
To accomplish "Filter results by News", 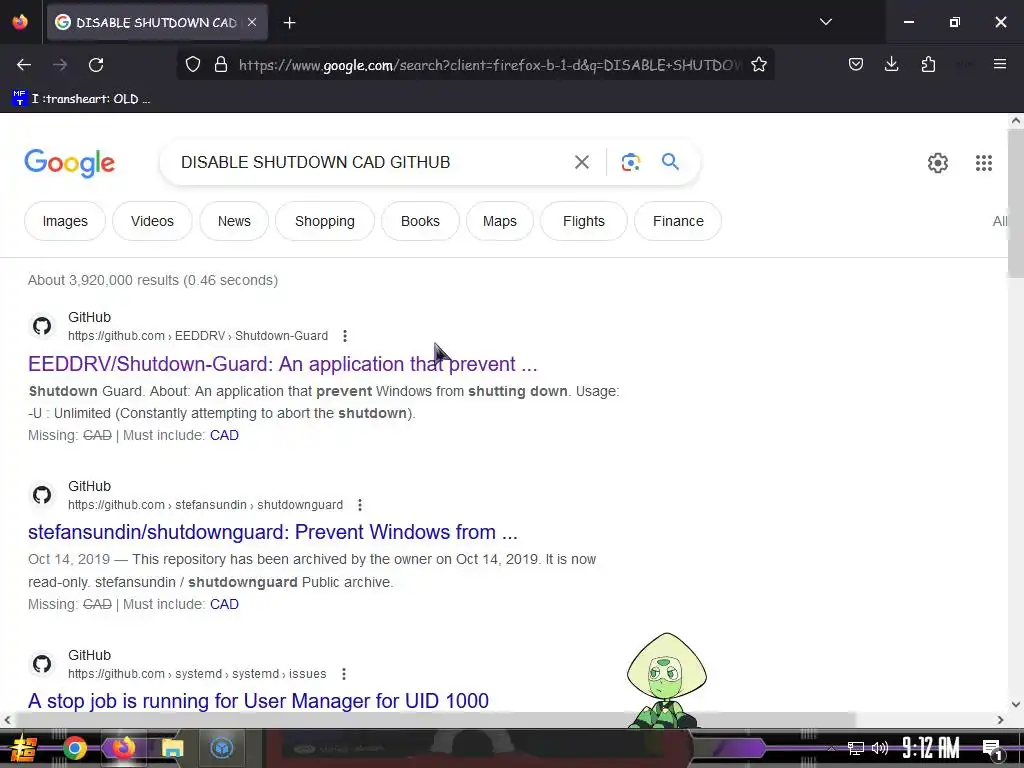I will click(234, 221).
